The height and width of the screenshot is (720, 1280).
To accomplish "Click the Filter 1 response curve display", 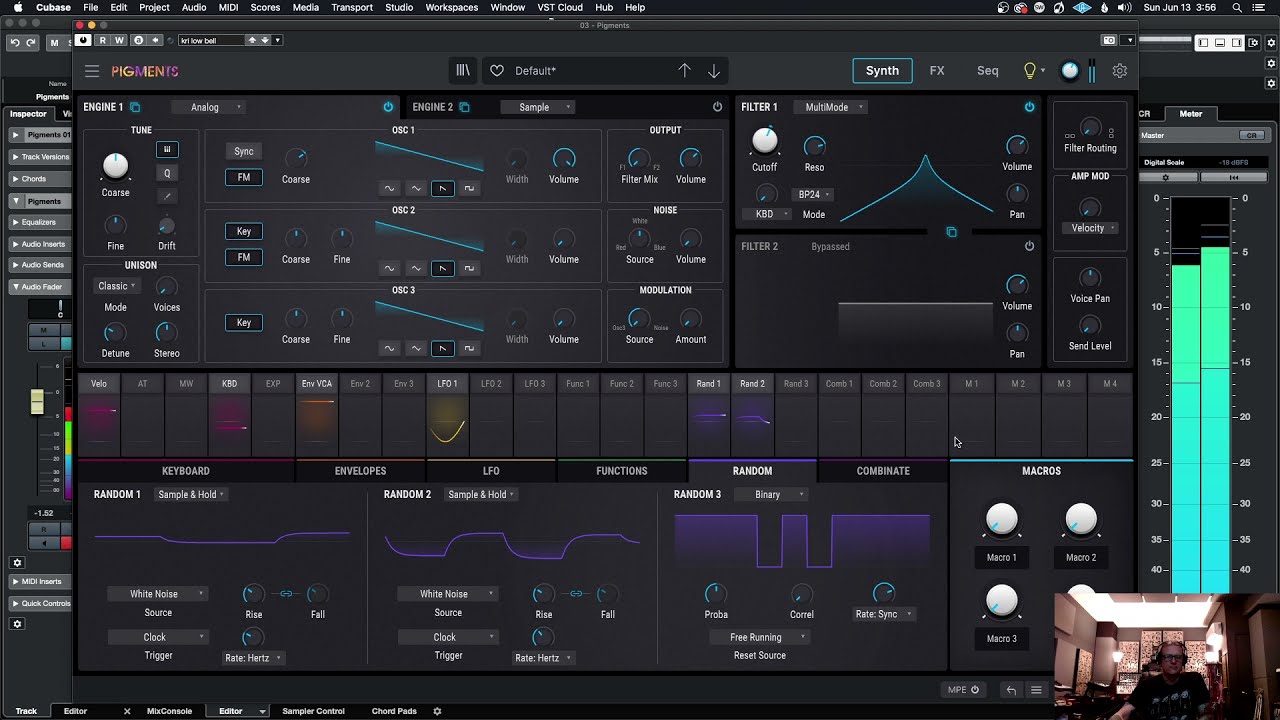I will (x=916, y=186).
